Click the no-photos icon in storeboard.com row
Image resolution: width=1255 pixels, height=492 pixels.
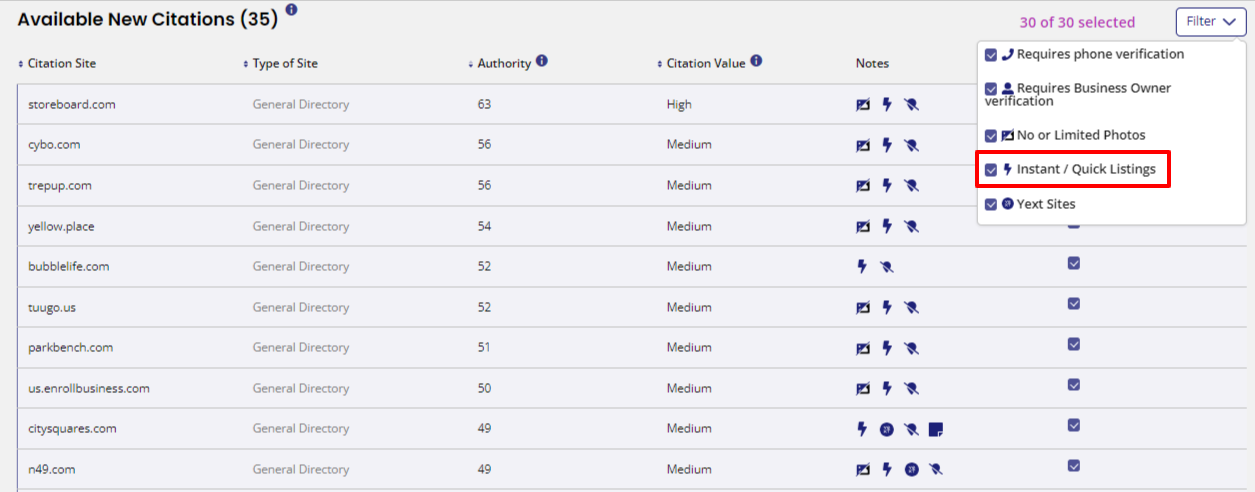click(863, 104)
